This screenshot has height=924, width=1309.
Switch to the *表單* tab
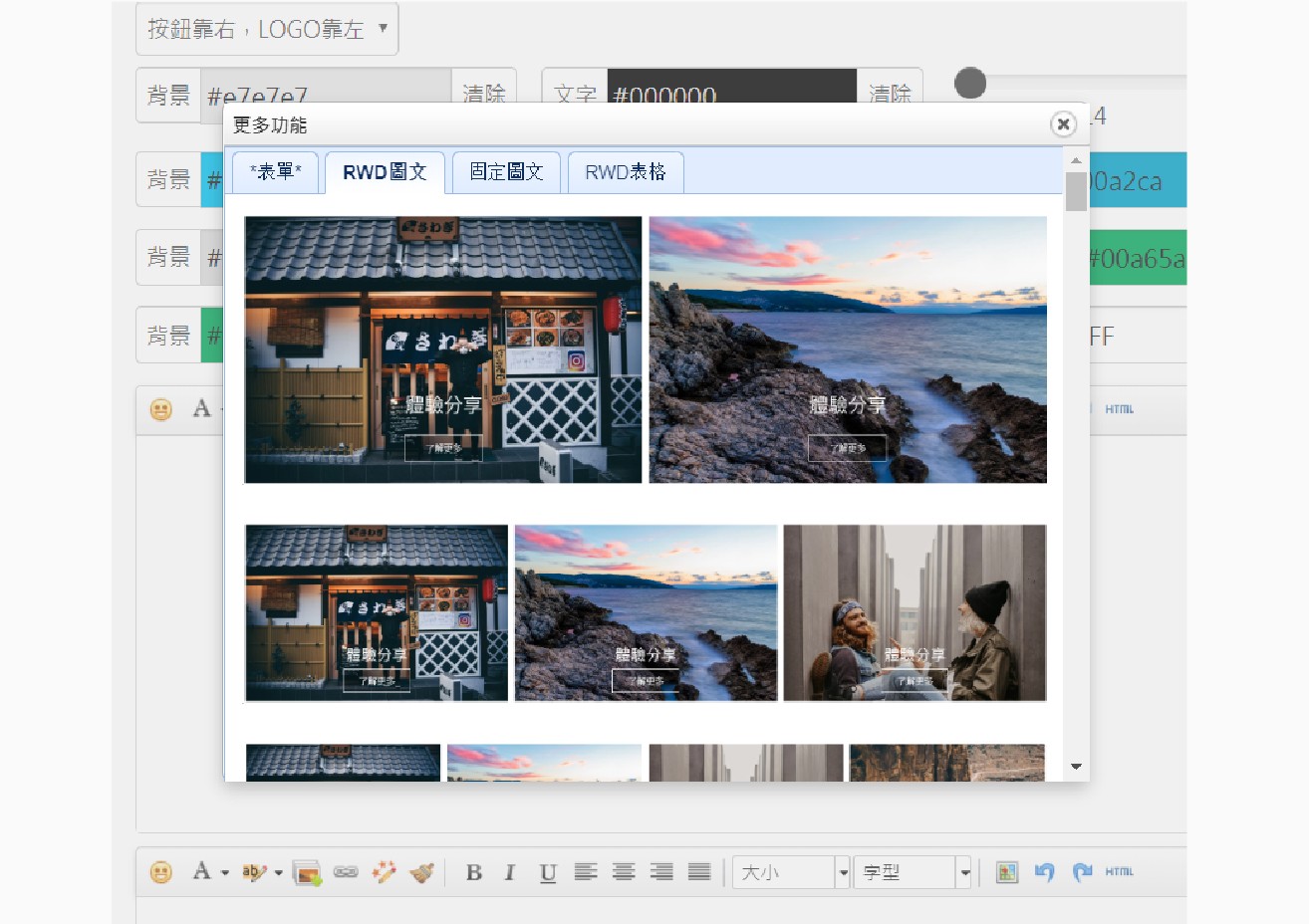pos(275,172)
